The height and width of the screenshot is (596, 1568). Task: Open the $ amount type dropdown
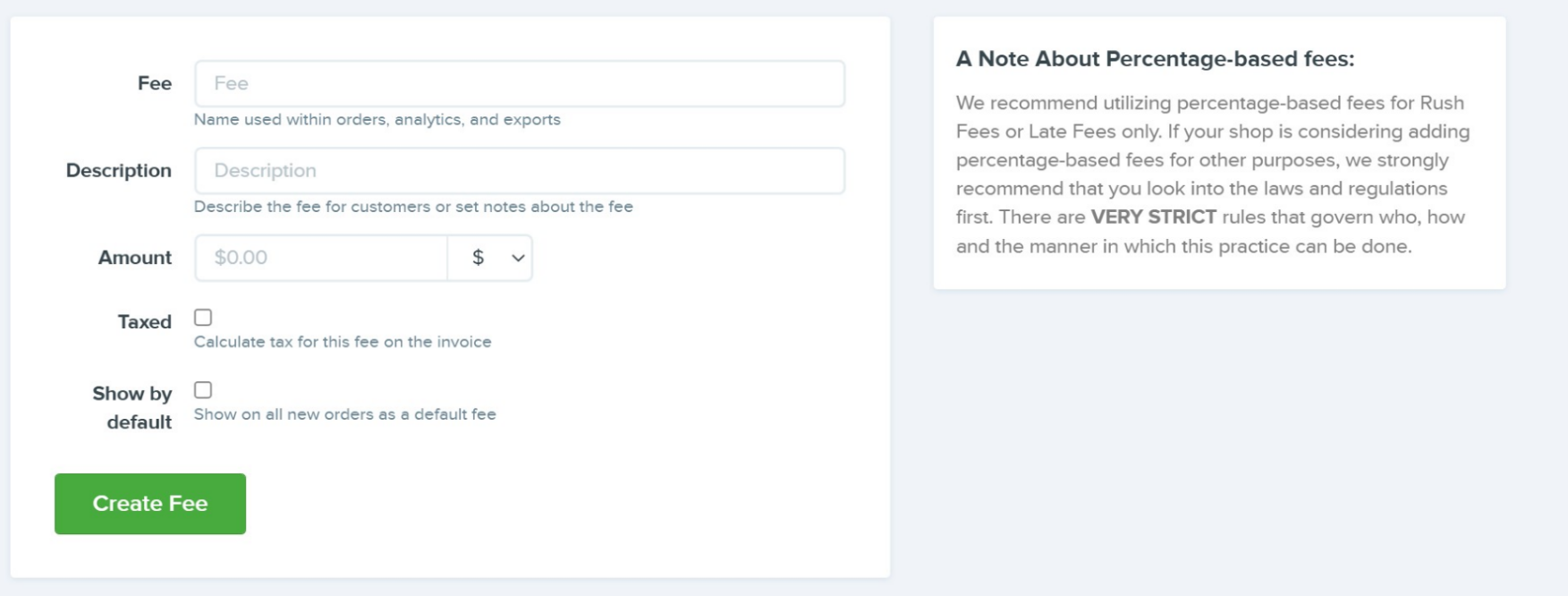tap(490, 258)
